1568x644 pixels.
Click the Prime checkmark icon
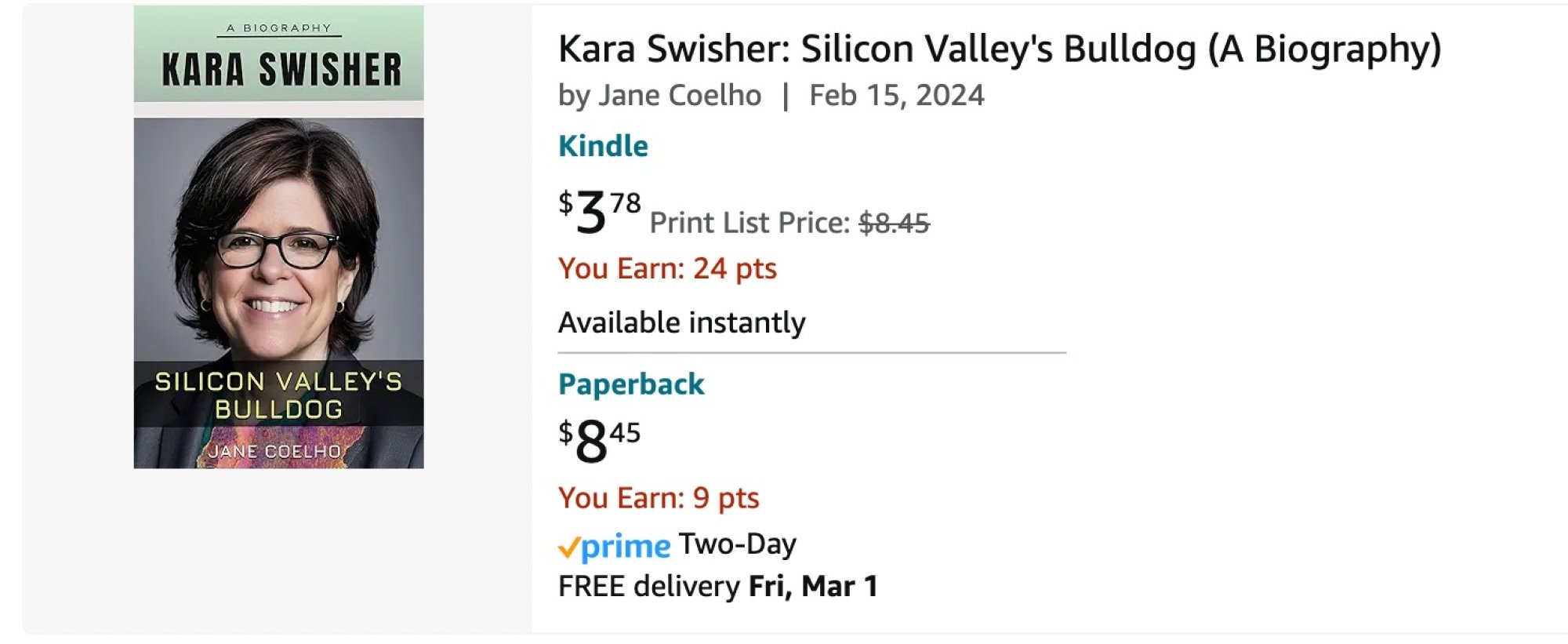tap(571, 544)
